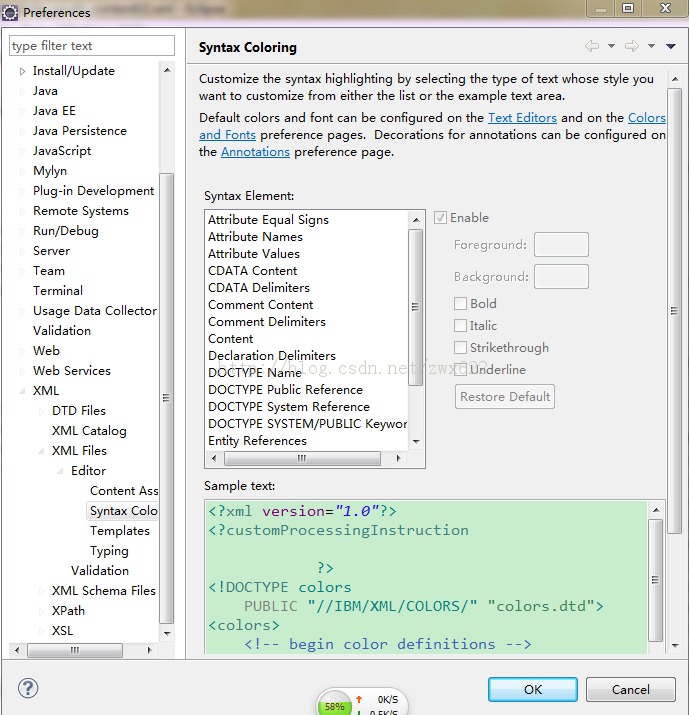Toggle the Bold checkbox
The width and height of the screenshot is (689, 715).
(460, 304)
